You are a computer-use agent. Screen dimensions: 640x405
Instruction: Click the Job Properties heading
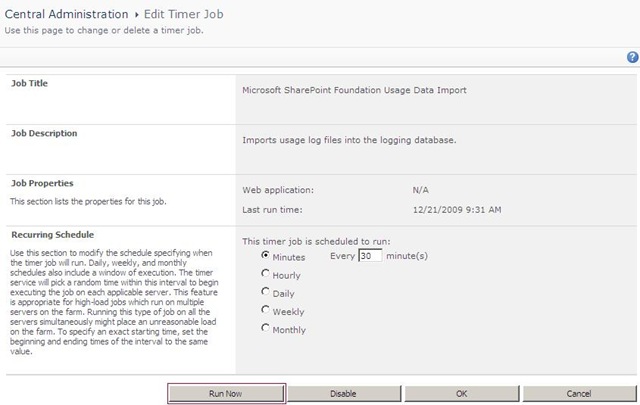42,183
